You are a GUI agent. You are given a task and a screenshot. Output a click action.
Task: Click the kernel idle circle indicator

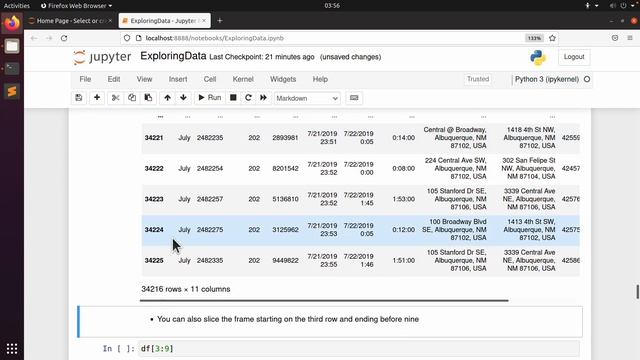(587, 79)
